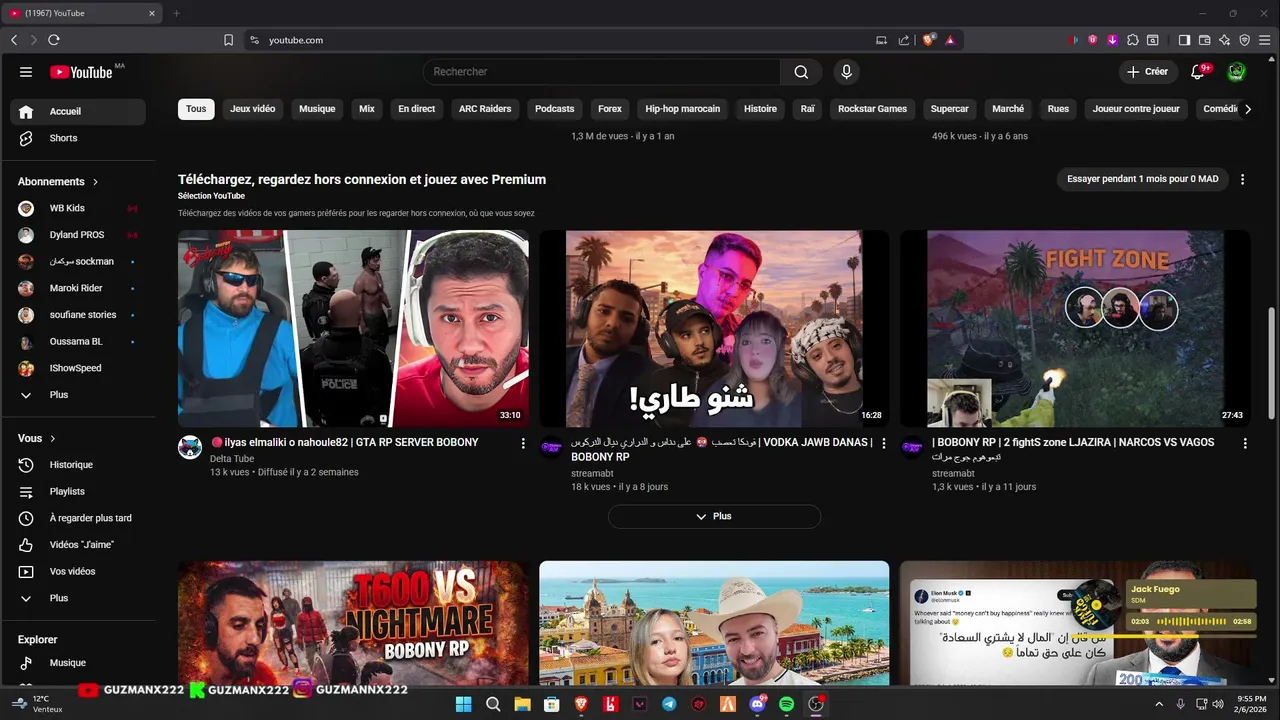Start voice search with the microphone icon
The image size is (1280, 720).
coord(846,72)
